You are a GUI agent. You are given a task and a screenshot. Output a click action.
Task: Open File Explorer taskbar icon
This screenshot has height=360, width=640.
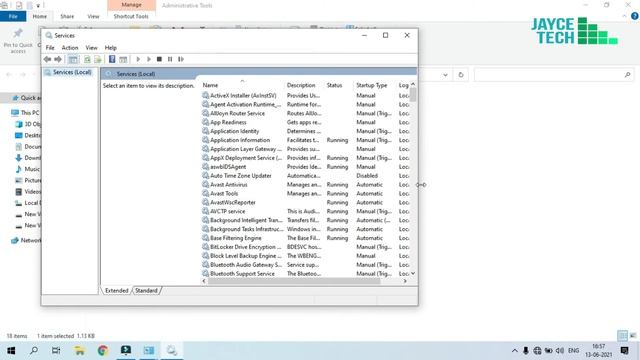80,351
